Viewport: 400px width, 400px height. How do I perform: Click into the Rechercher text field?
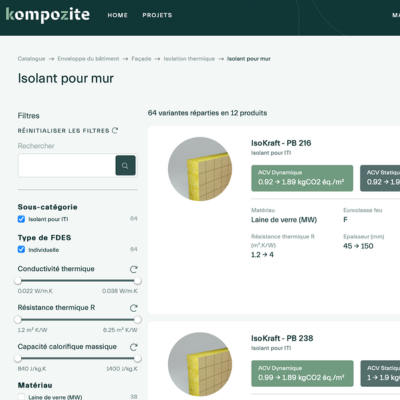pyautogui.click(x=67, y=165)
